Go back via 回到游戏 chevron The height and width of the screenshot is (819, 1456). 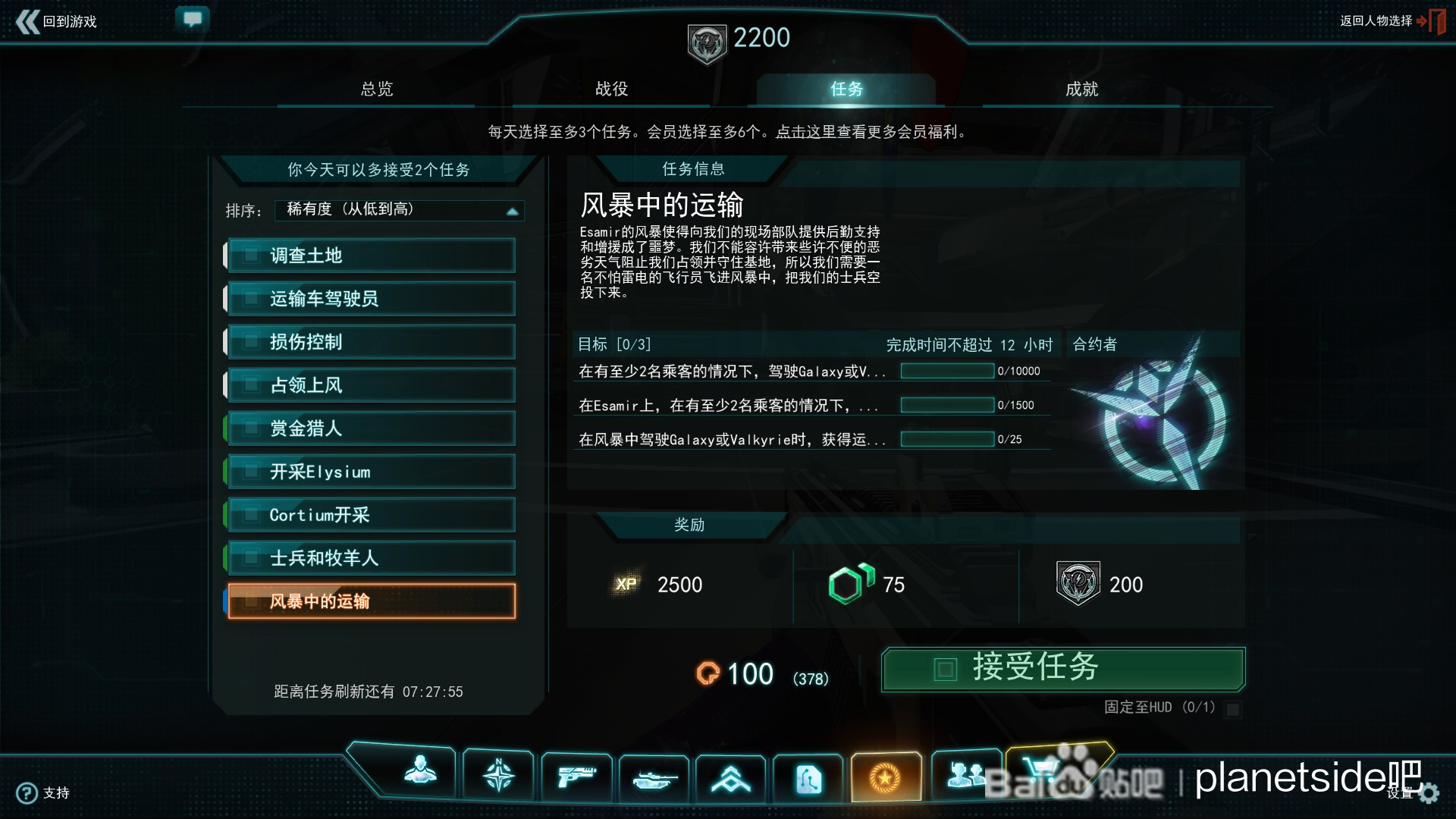[28, 21]
